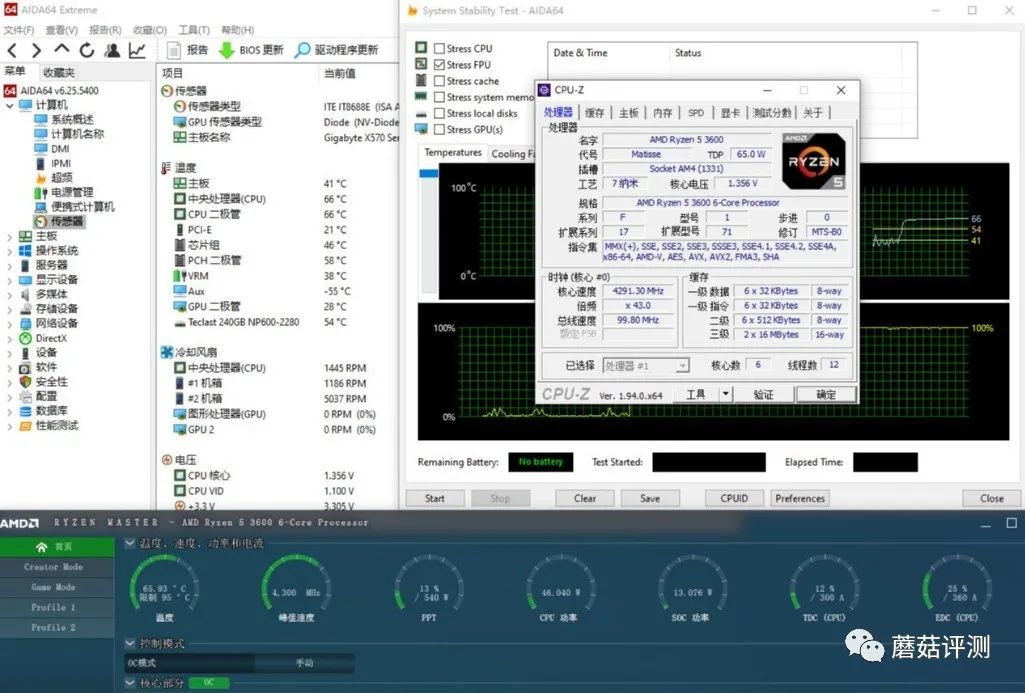Click Clear button in stability test
1025x693 pixels.
click(584, 499)
